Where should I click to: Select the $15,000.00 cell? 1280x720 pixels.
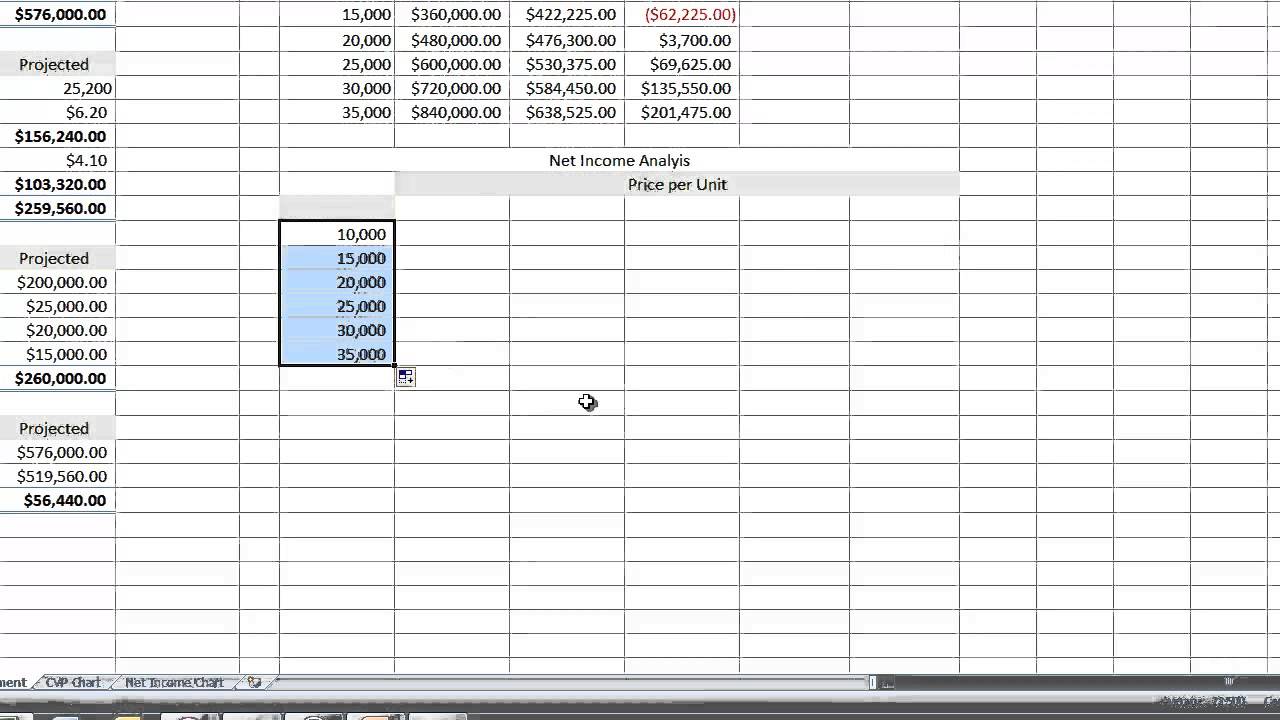pyautogui.click(x=57, y=354)
